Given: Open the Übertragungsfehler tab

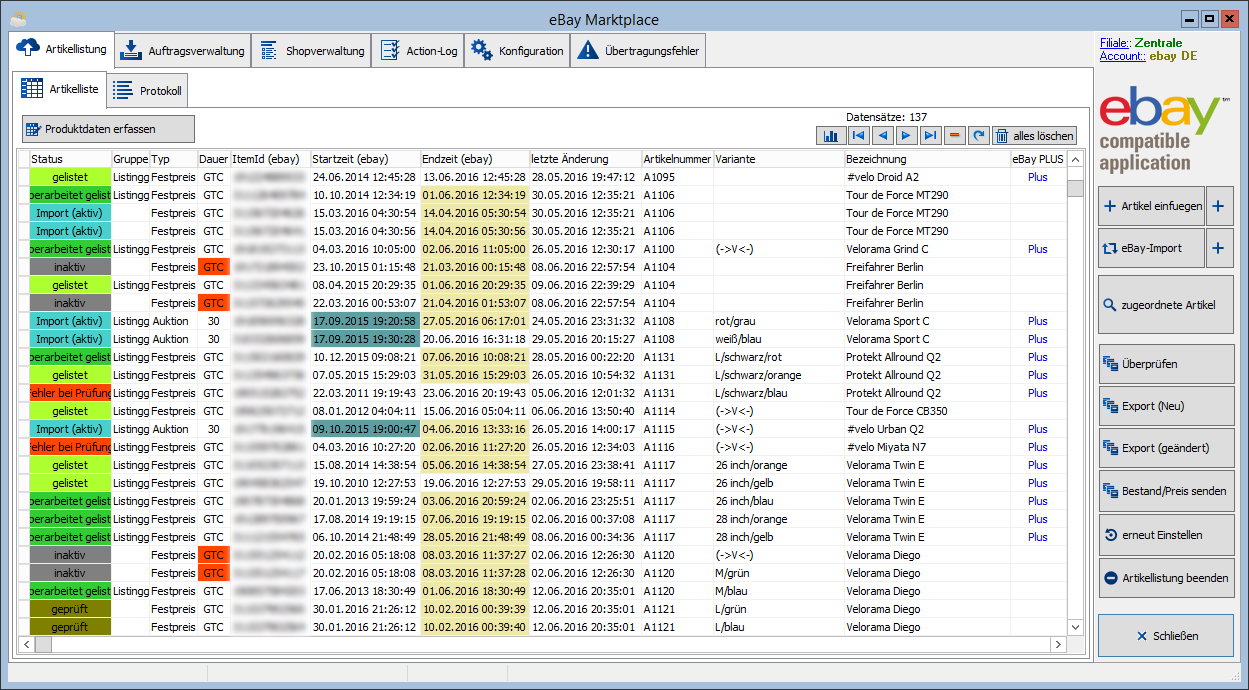Looking at the screenshot, I should [639, 51].
